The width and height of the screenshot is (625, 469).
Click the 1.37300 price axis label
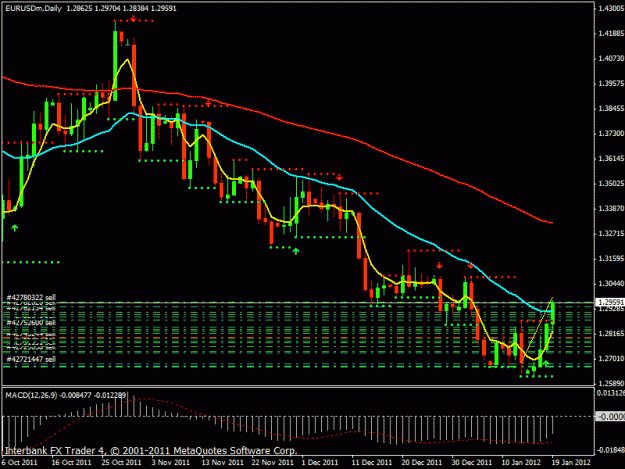tap(611, 133)
